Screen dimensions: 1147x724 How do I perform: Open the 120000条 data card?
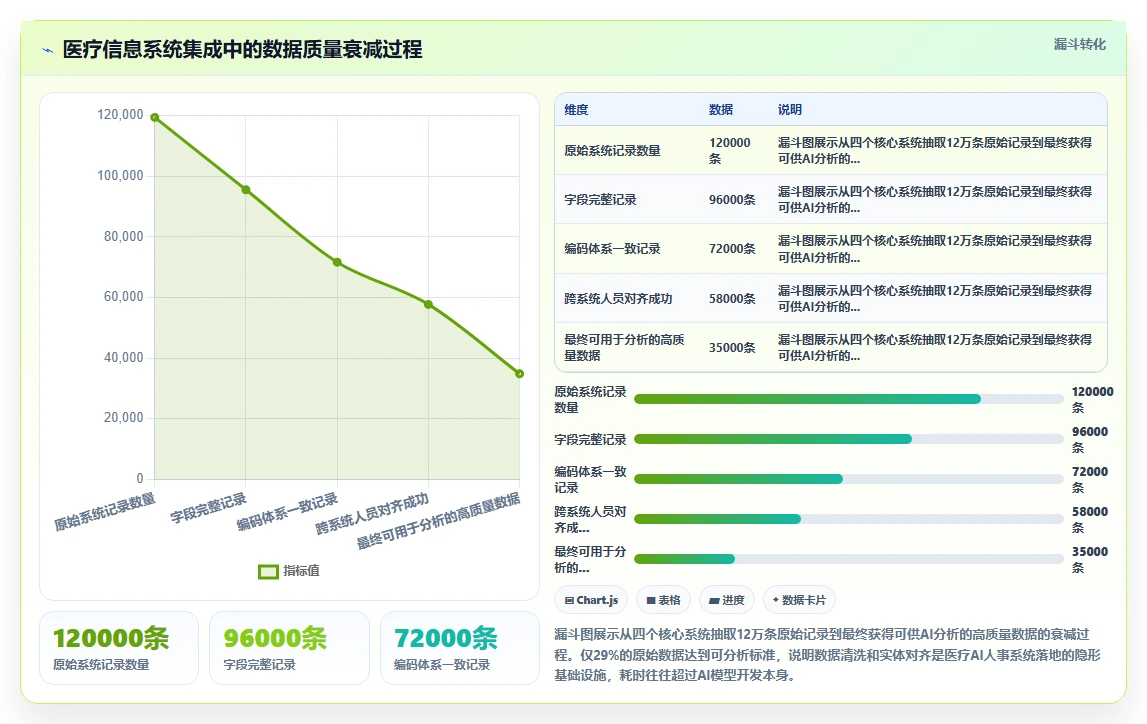[x=119, y=648]
